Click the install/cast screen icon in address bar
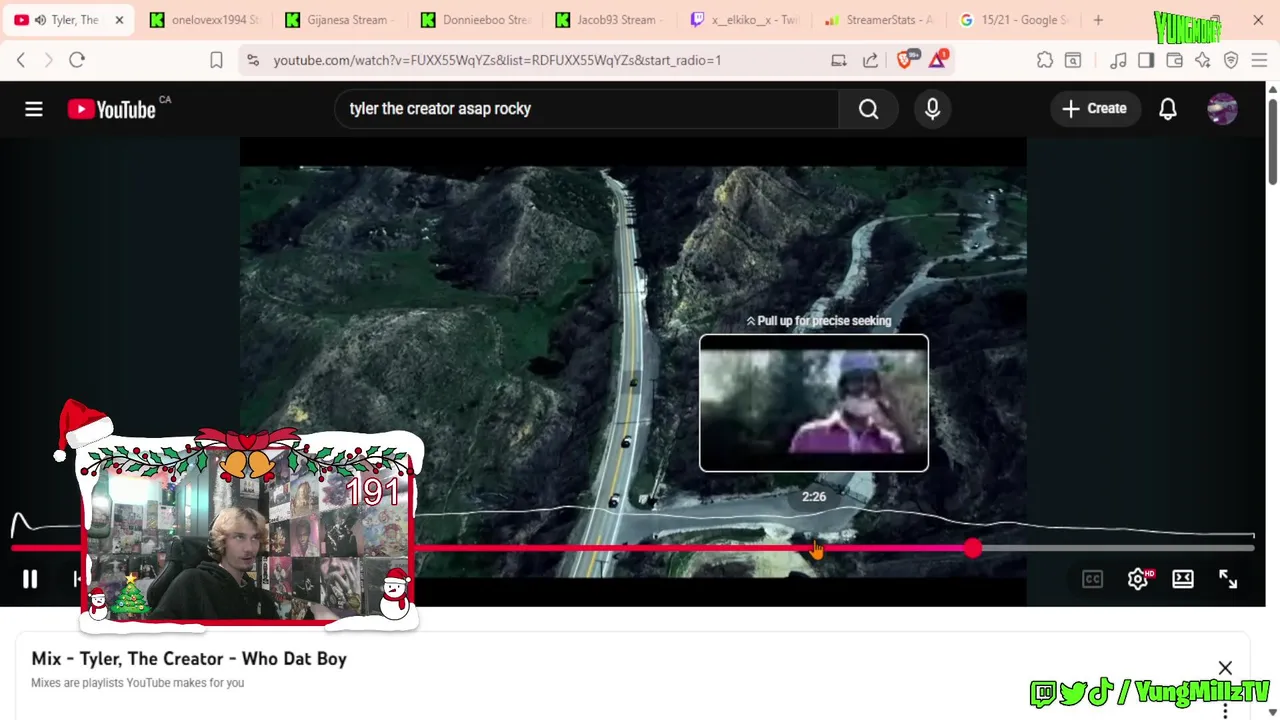This screenshot has width=1280, height=720. click(839, 60)
